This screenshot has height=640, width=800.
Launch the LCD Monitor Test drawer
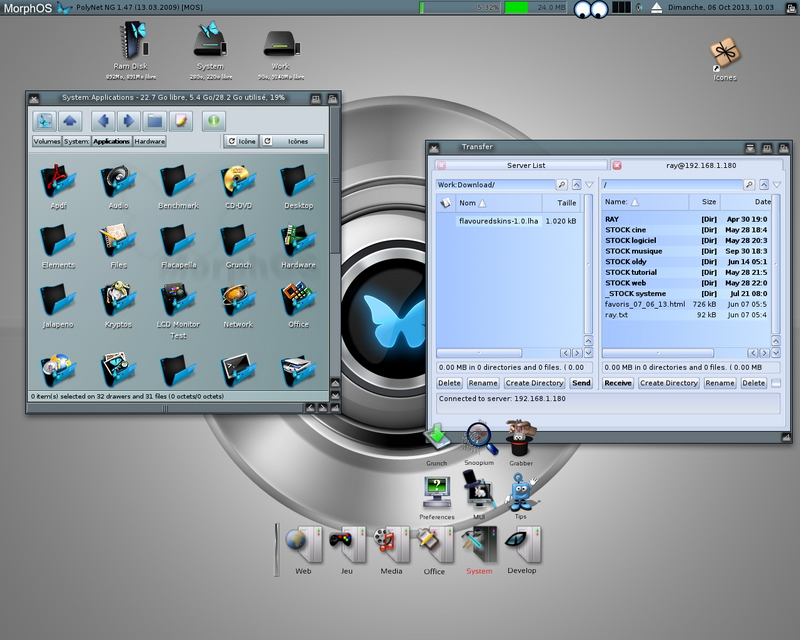tap(178, 301)
